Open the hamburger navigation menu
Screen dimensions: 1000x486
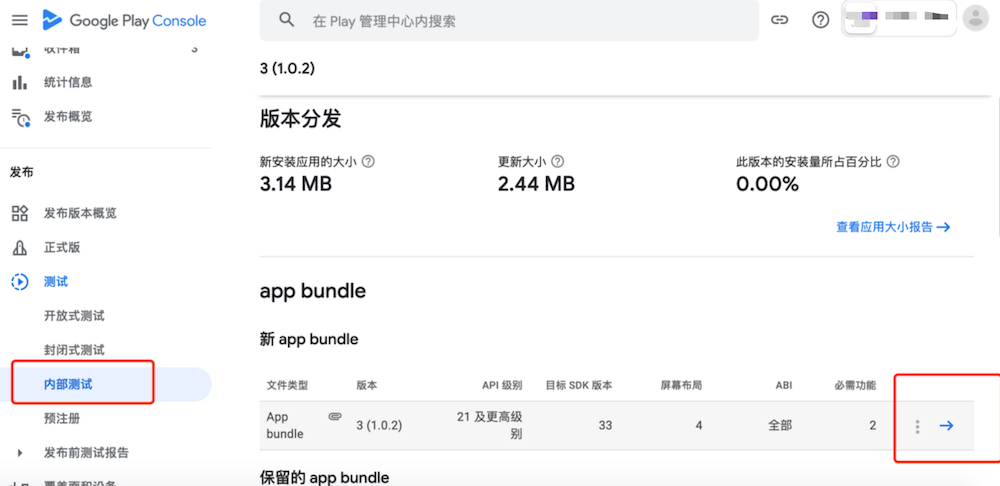tap(20, 20)
